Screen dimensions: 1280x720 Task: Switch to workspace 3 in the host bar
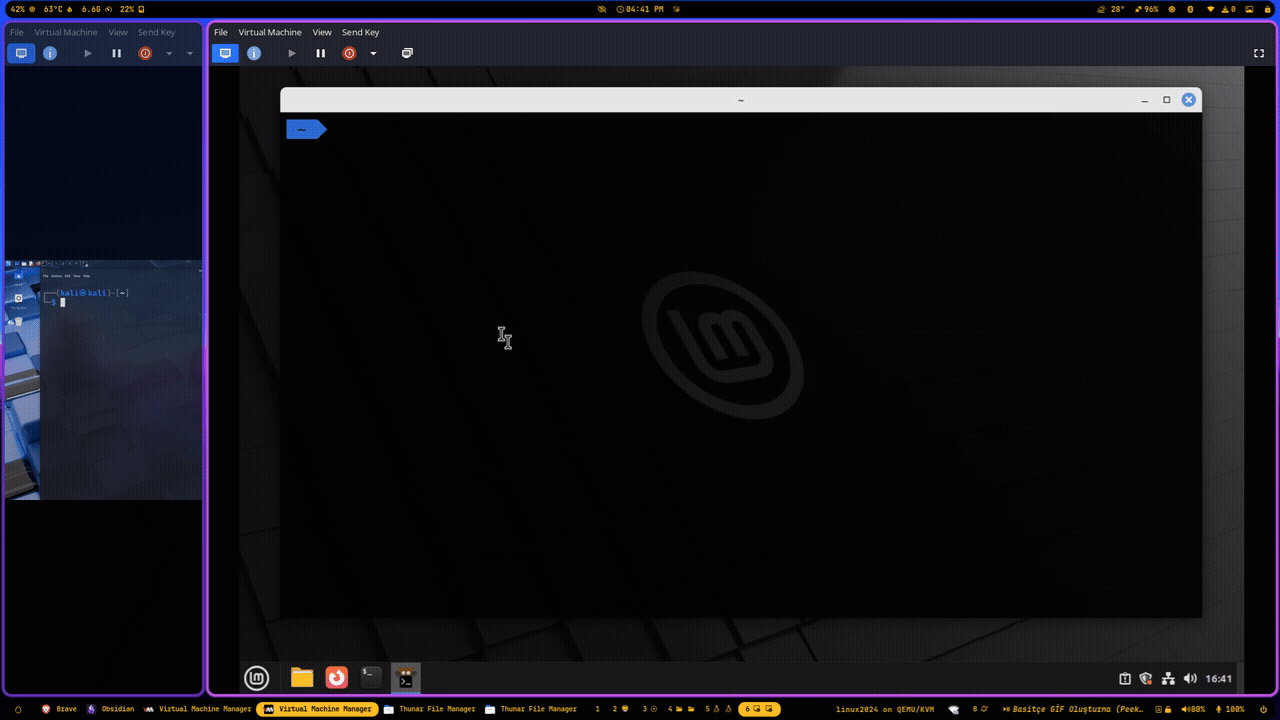click(650, 709)
